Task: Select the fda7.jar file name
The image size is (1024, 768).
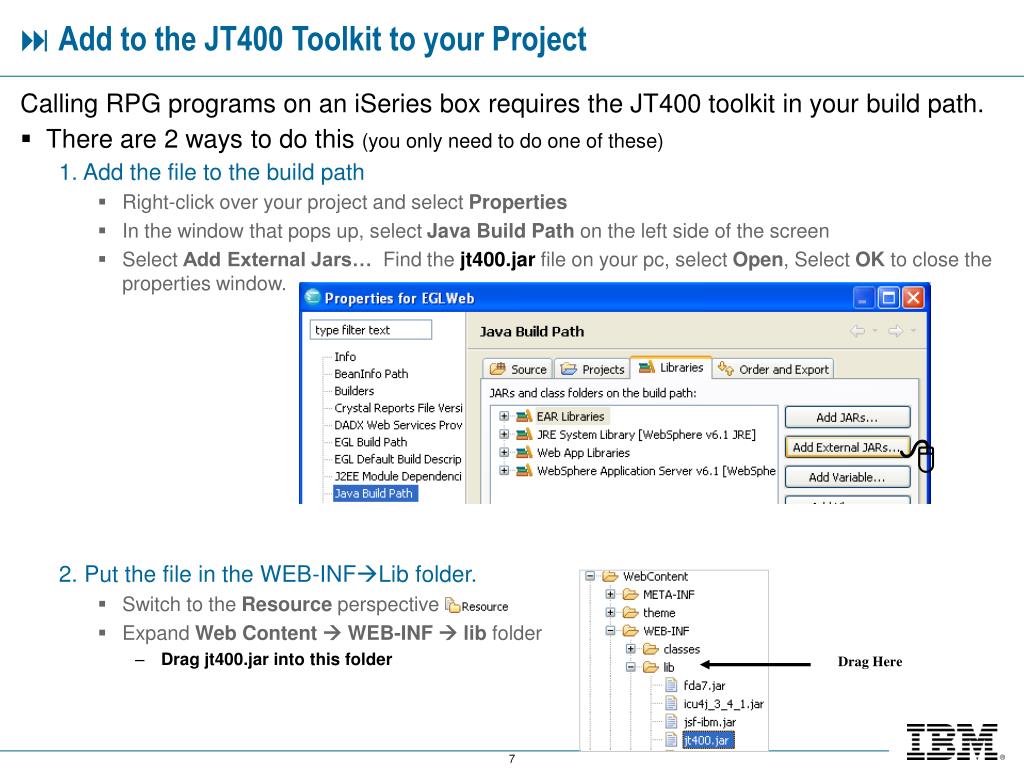Action: 704,685
